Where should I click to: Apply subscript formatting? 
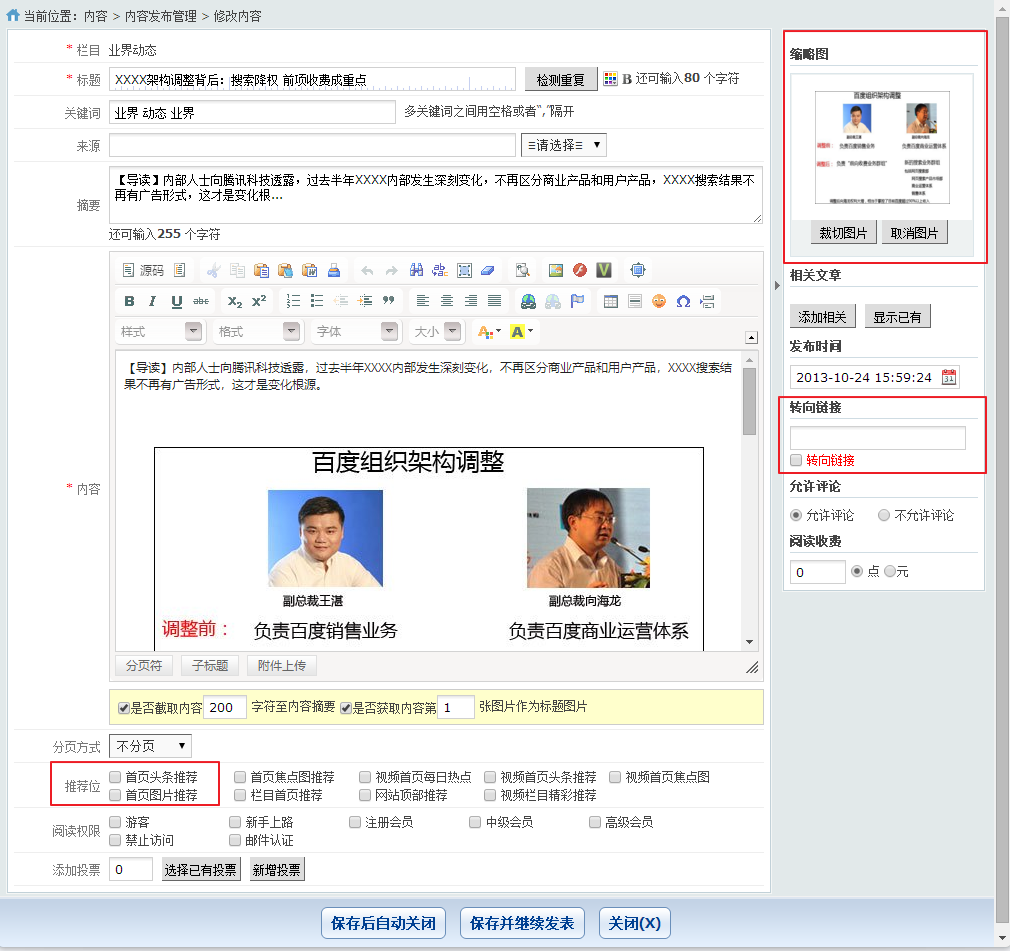(234, 301)
